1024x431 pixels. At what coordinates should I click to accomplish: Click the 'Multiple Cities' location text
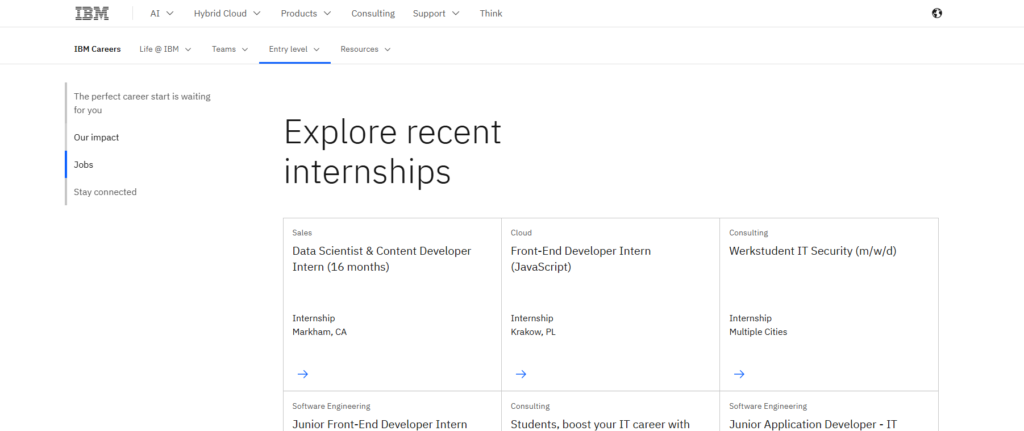point(758,332)
